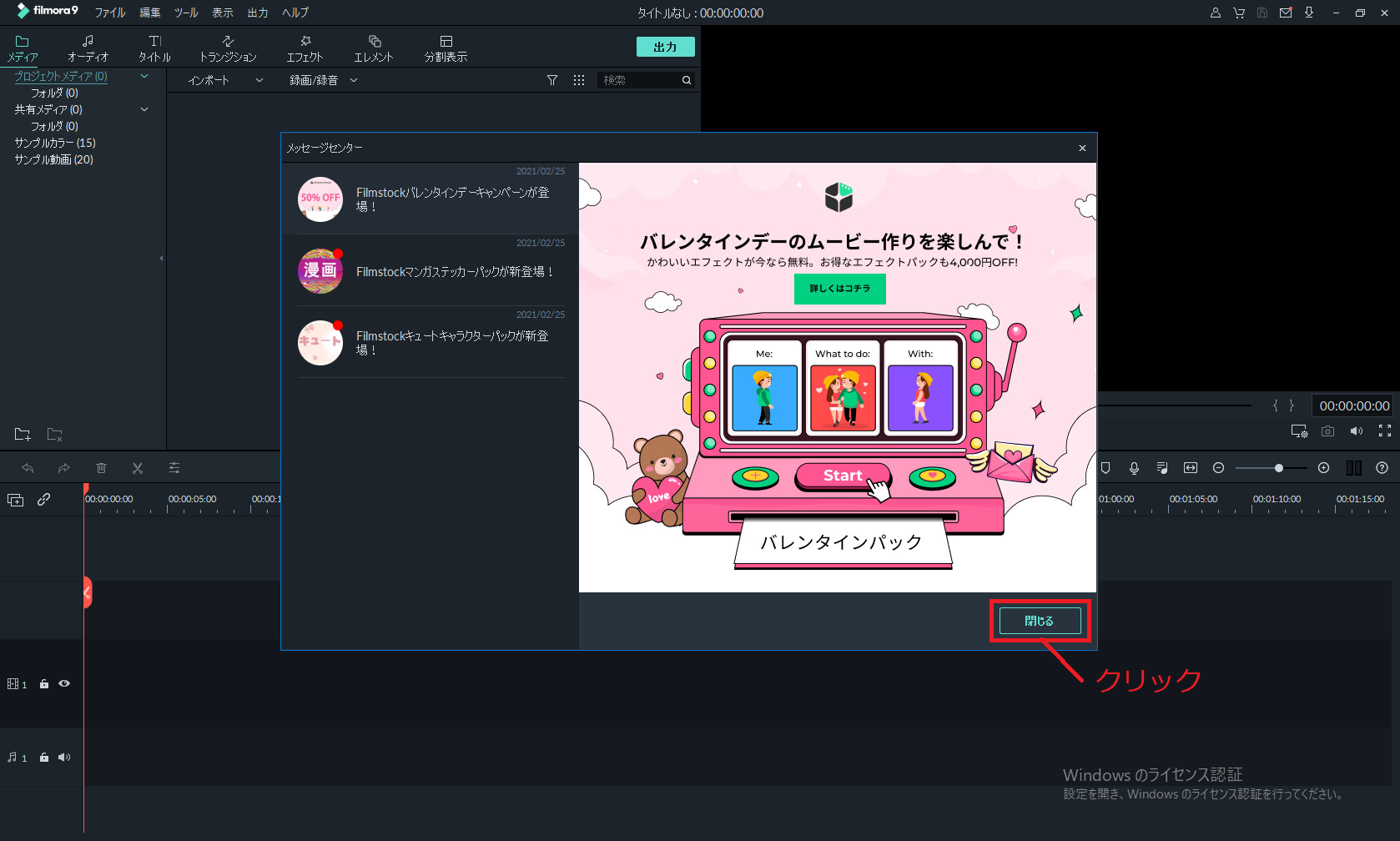
Task: Click the add track icon
Action: tap(16, 500)
